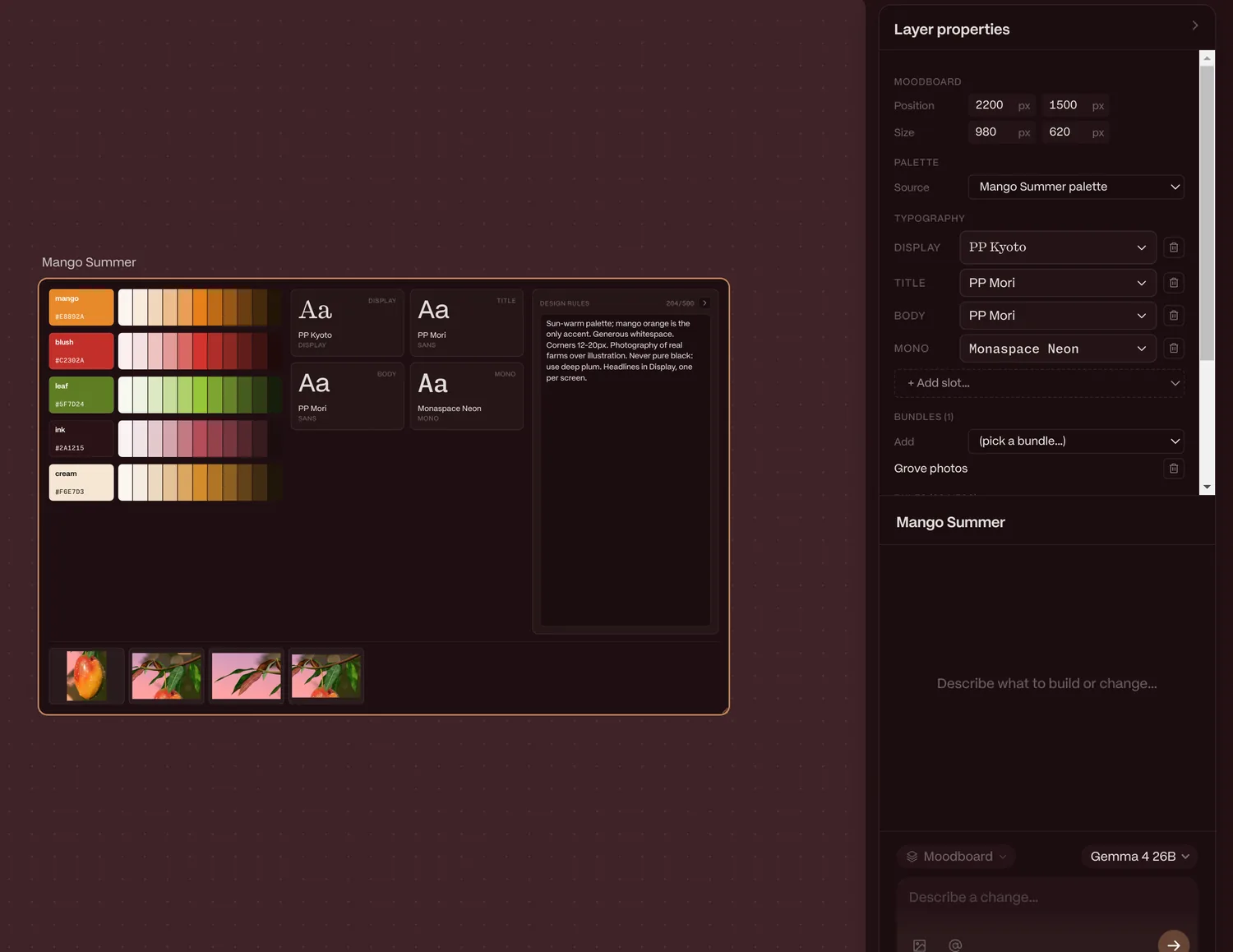Select the ink color swatch
Image resolution: width=1233 pixels, height=952 pixels.
[81, 439]
